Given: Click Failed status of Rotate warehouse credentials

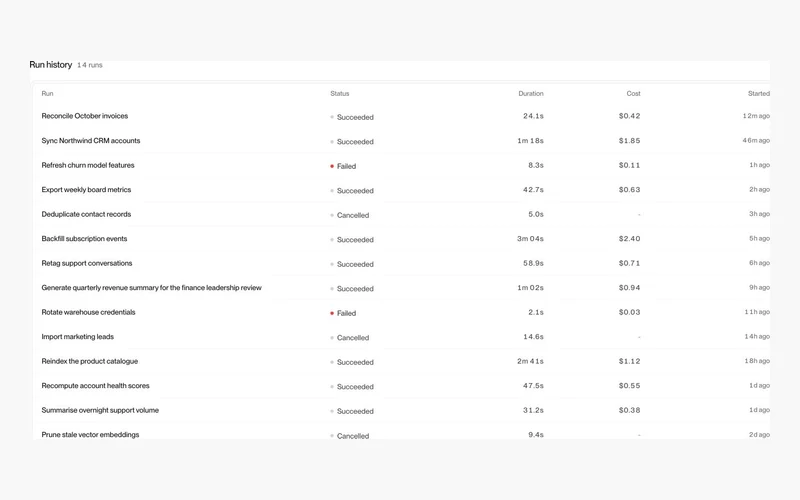Looking at the screenshot, I should click(x=343, y=313).
